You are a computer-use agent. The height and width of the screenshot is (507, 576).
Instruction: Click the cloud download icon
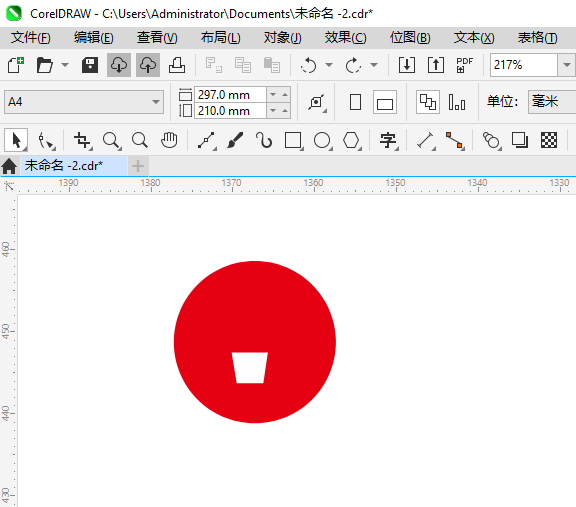click(119, 65)
